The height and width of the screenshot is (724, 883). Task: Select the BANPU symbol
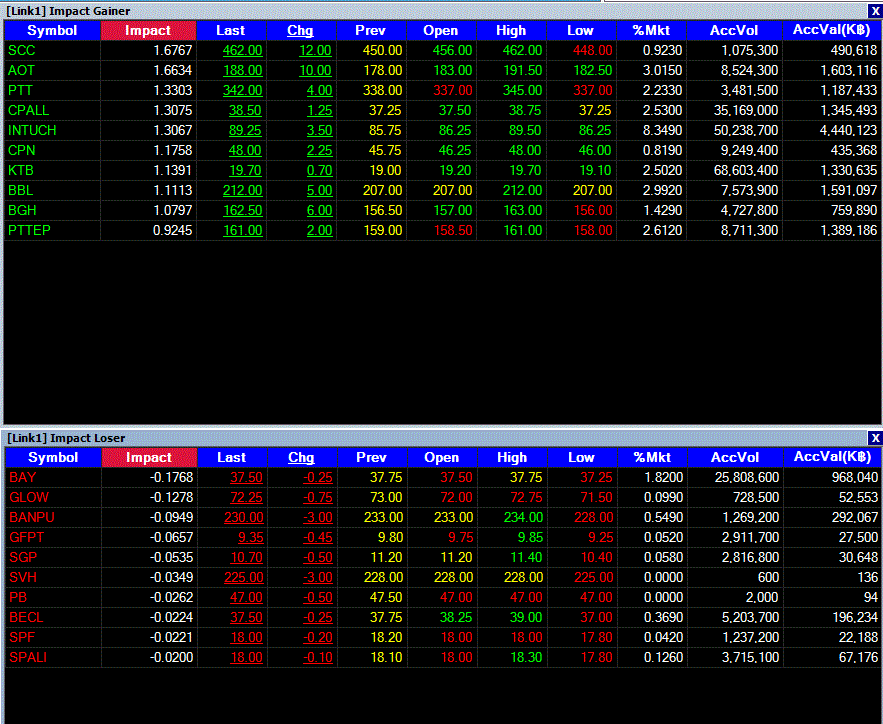pyautogui.click(x=32, y=517)
